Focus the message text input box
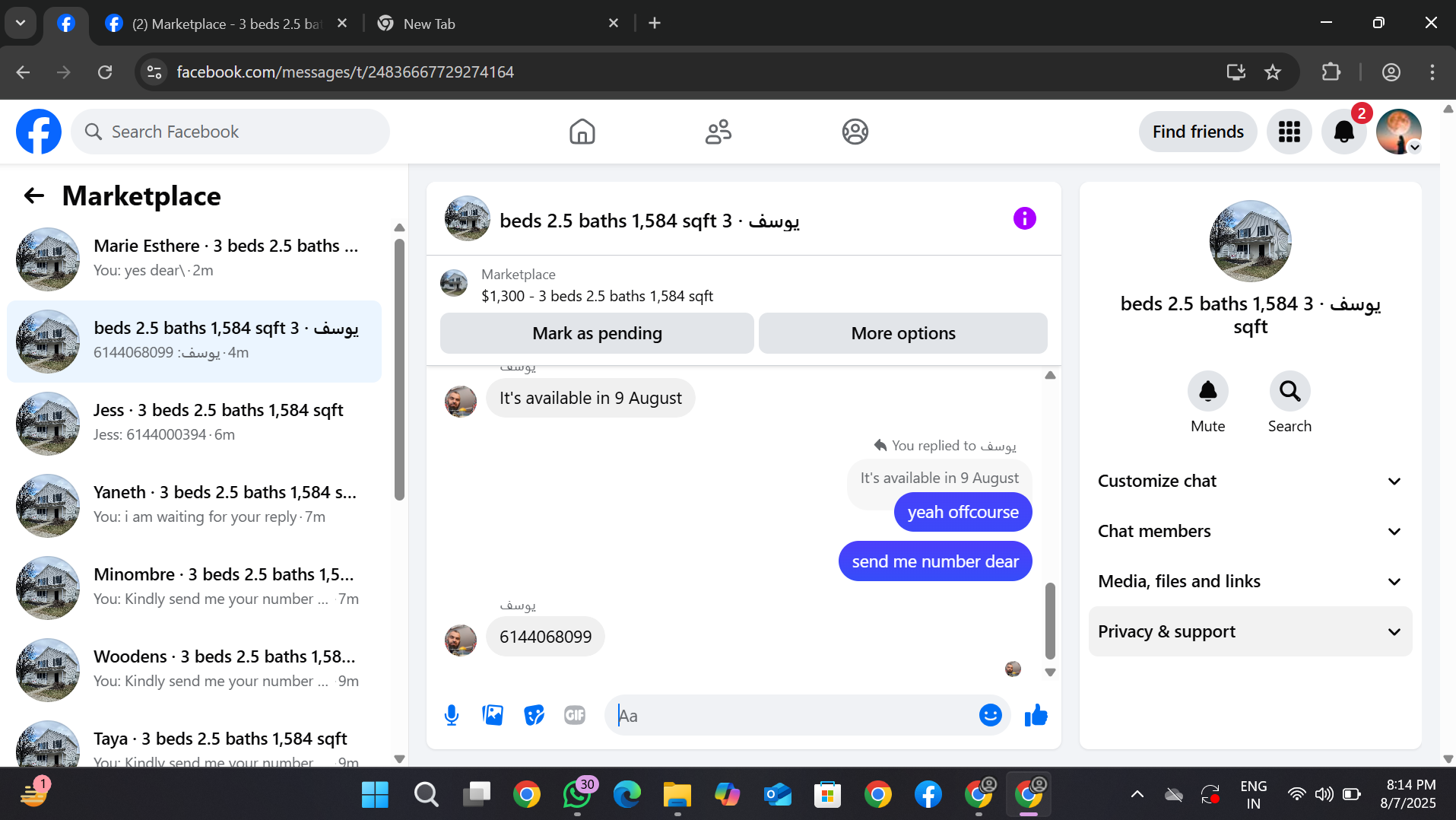1456x820 pixels. pos(792,715)
